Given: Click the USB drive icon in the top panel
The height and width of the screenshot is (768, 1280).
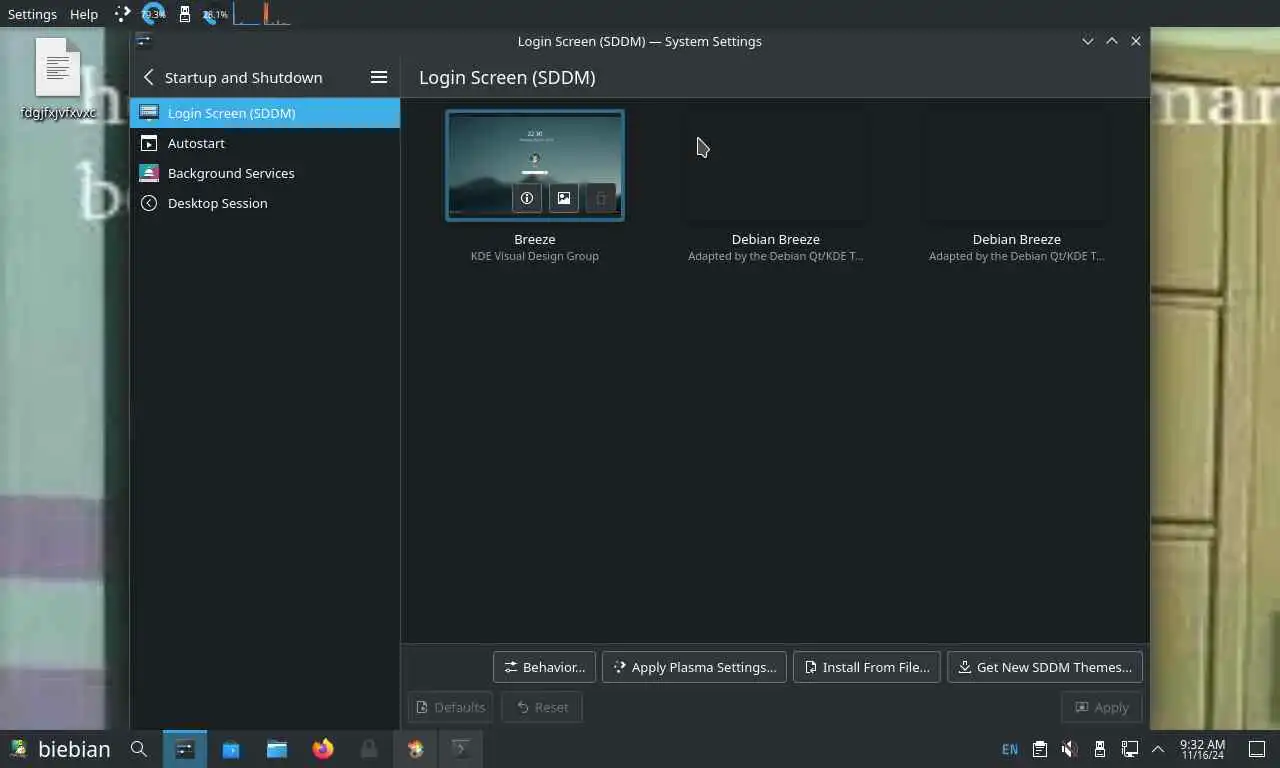Looking at the screenshot, I should pos(184,14).
